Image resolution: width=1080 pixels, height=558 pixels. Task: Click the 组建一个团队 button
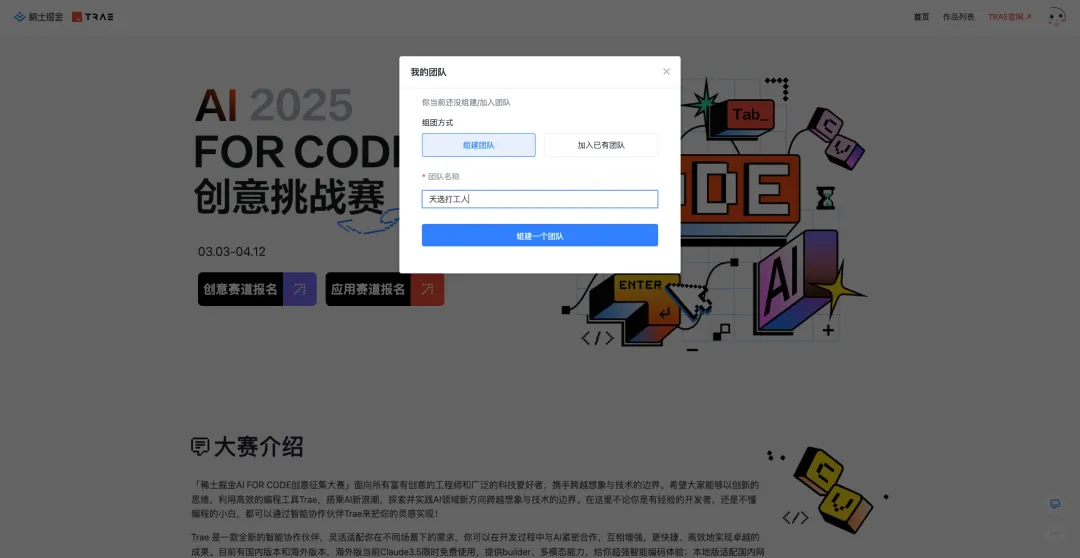click(x=540, y=236)
